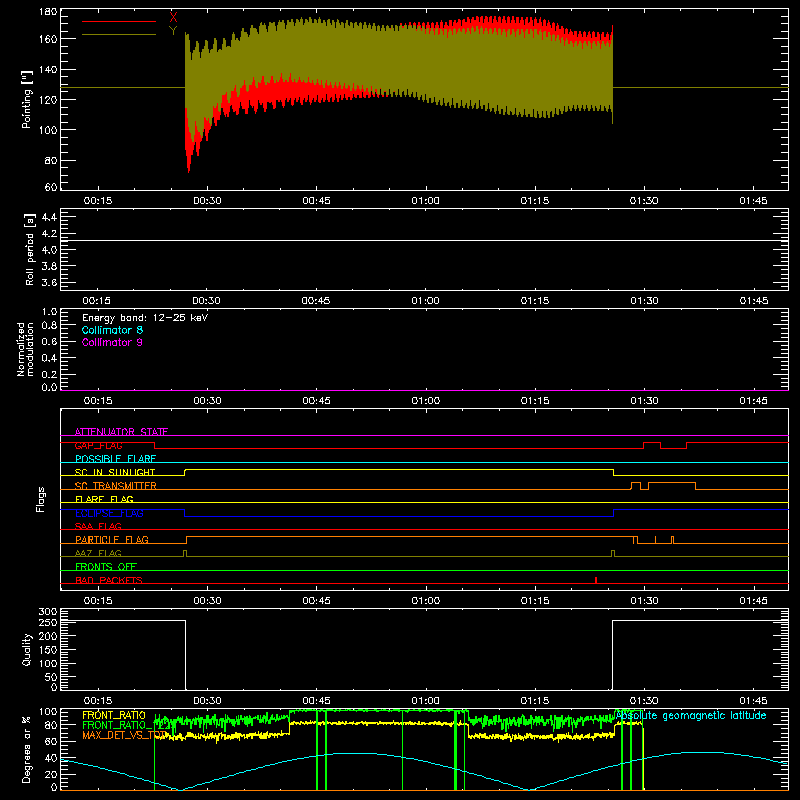Click the blue ECLIPSE_FLAG label
The height and width of the screenshot is (800, 800).
tap(109, 513)
